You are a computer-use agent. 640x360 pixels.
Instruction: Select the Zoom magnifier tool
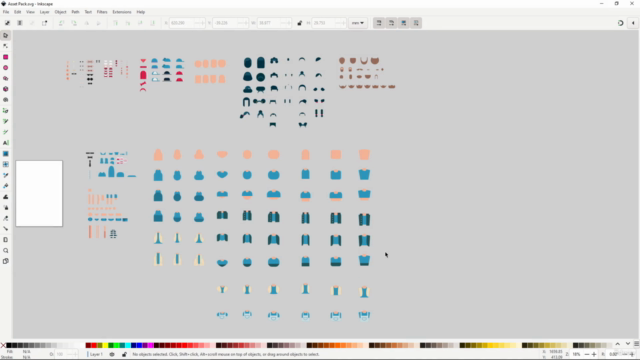click(x=6, y=251)
